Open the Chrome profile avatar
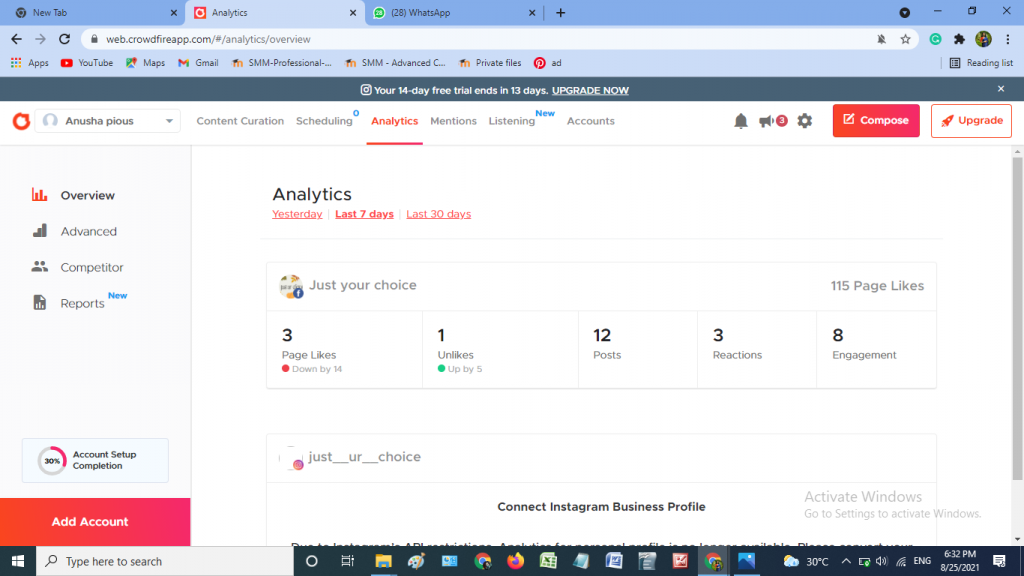 [984, 39]
